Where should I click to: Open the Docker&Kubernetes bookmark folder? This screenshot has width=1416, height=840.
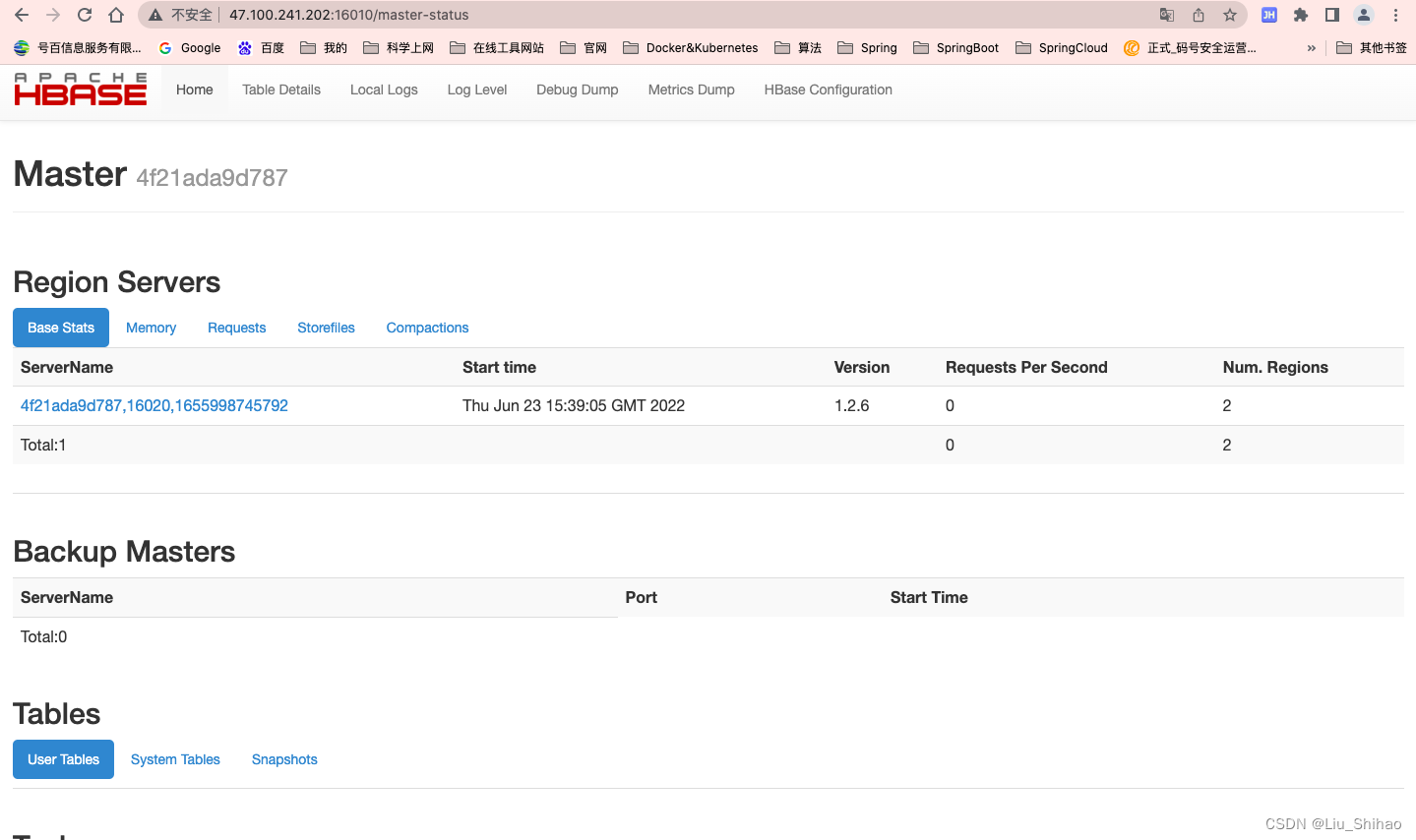click(691, 47)
